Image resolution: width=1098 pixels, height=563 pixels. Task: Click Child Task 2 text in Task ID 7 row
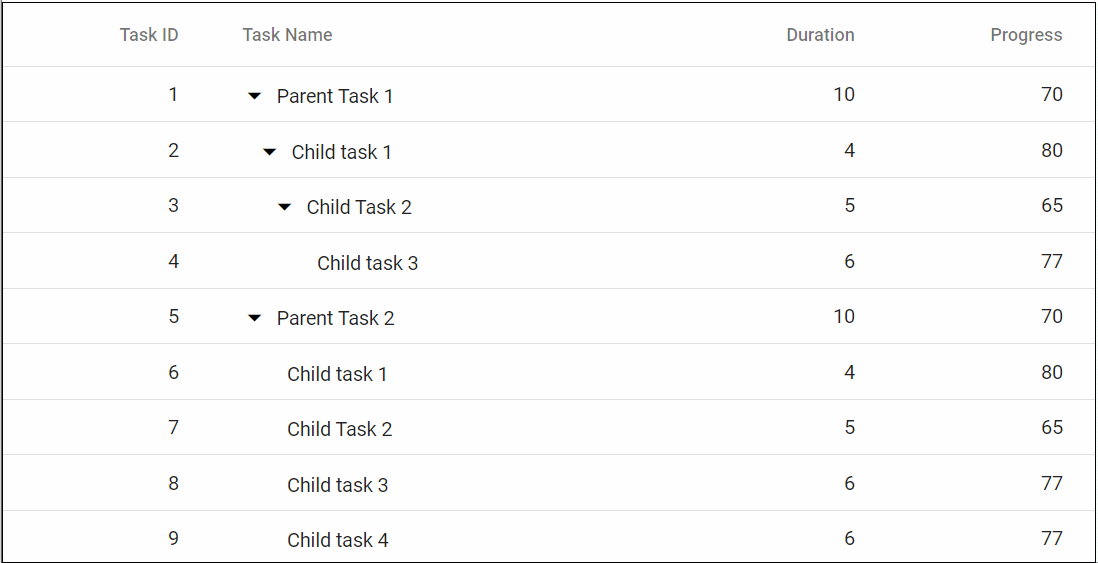[x=339, y=429]
